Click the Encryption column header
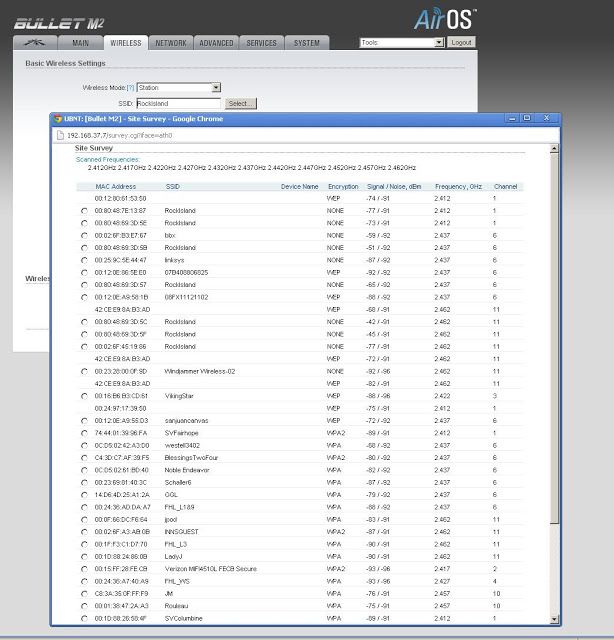Screen dimensions: 614x640 [343, 187]
